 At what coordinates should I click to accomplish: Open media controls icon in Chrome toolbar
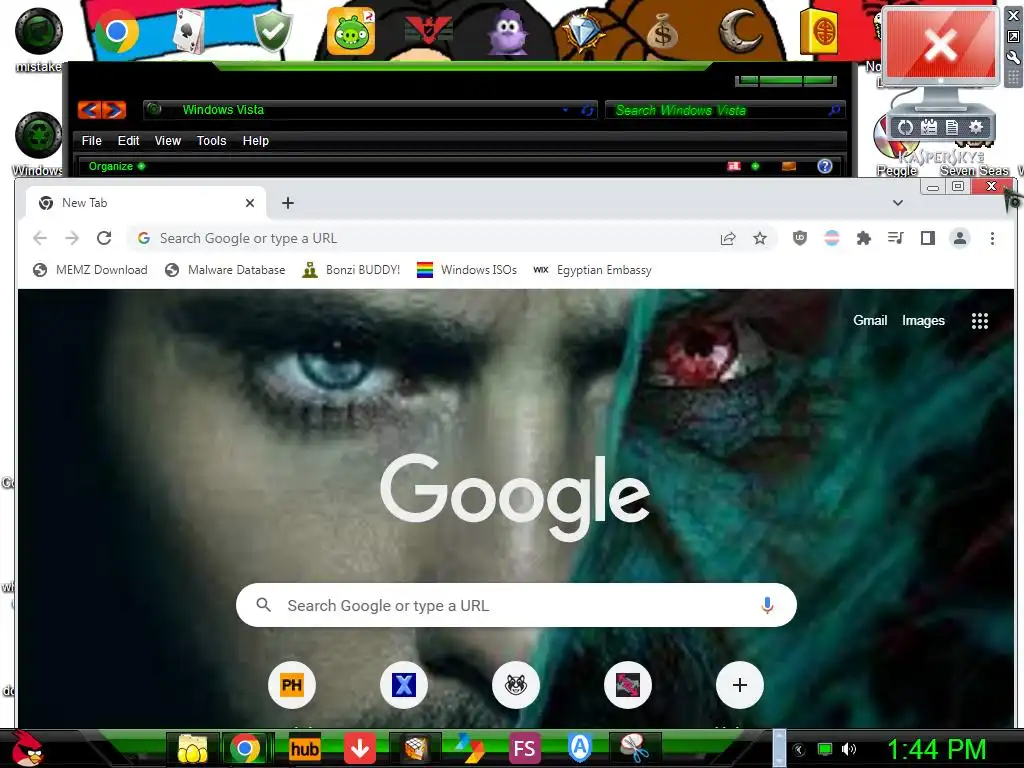(x=895, y=238)
